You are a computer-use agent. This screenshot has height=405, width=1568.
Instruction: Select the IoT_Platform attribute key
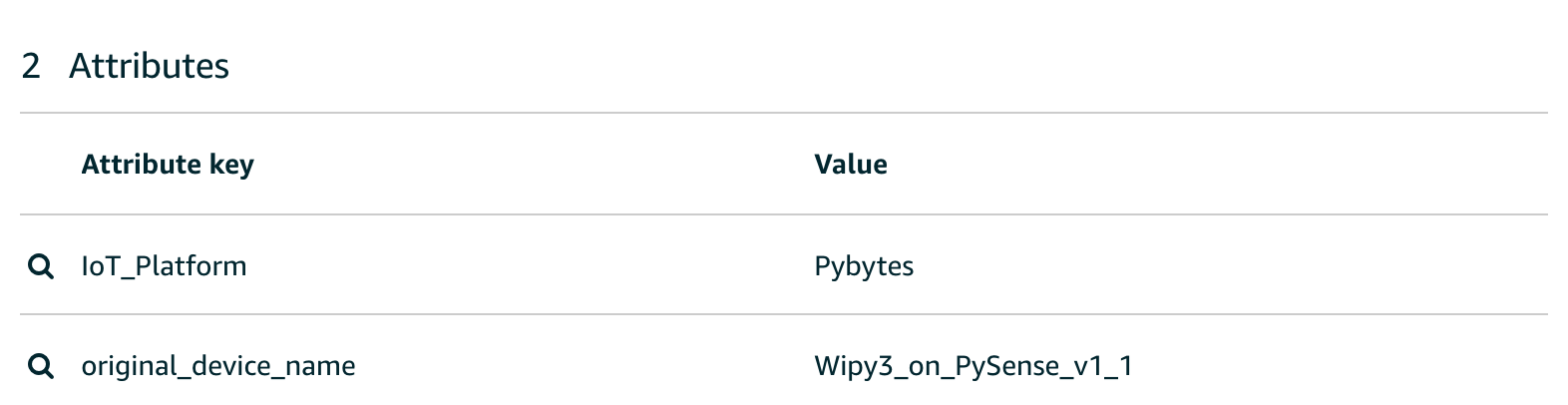(x=164, y=266)
